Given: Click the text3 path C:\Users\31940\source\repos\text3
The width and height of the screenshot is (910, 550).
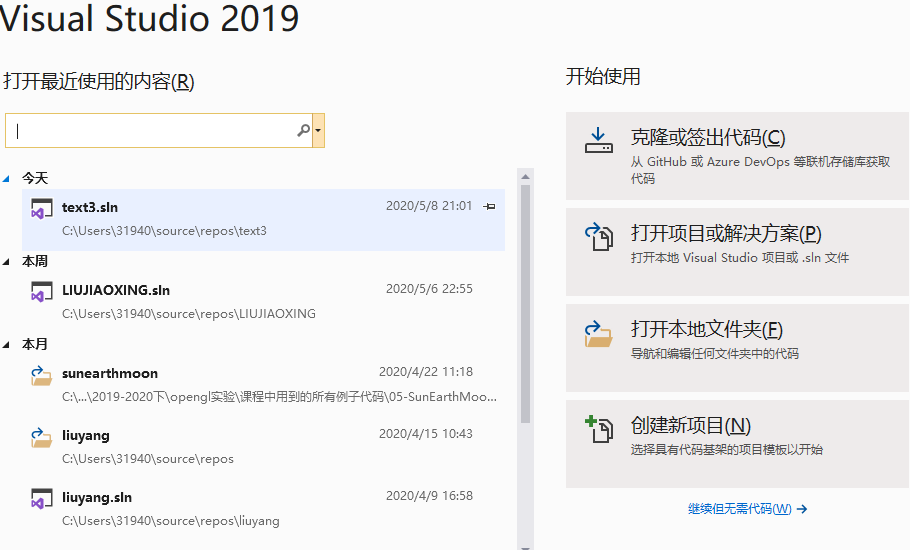Looking at the screenshot, I should click(164, 231).
